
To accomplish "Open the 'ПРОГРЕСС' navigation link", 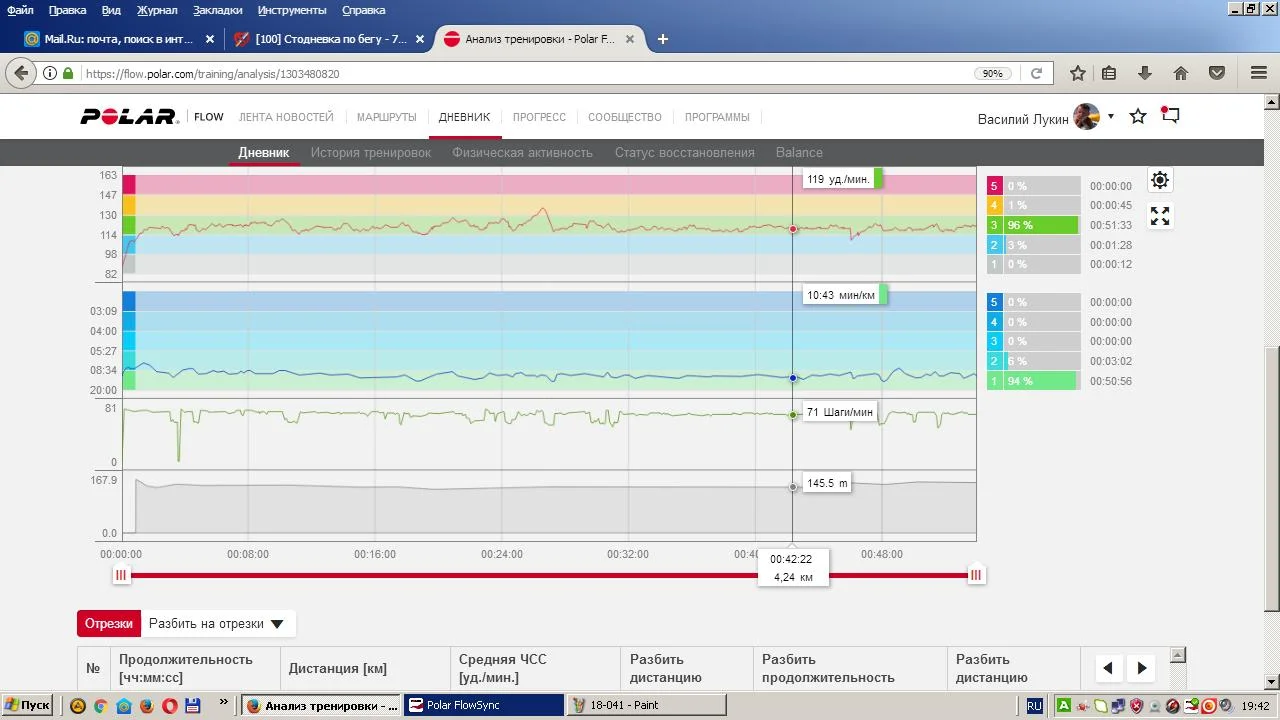I will click(x=539, y=117).
